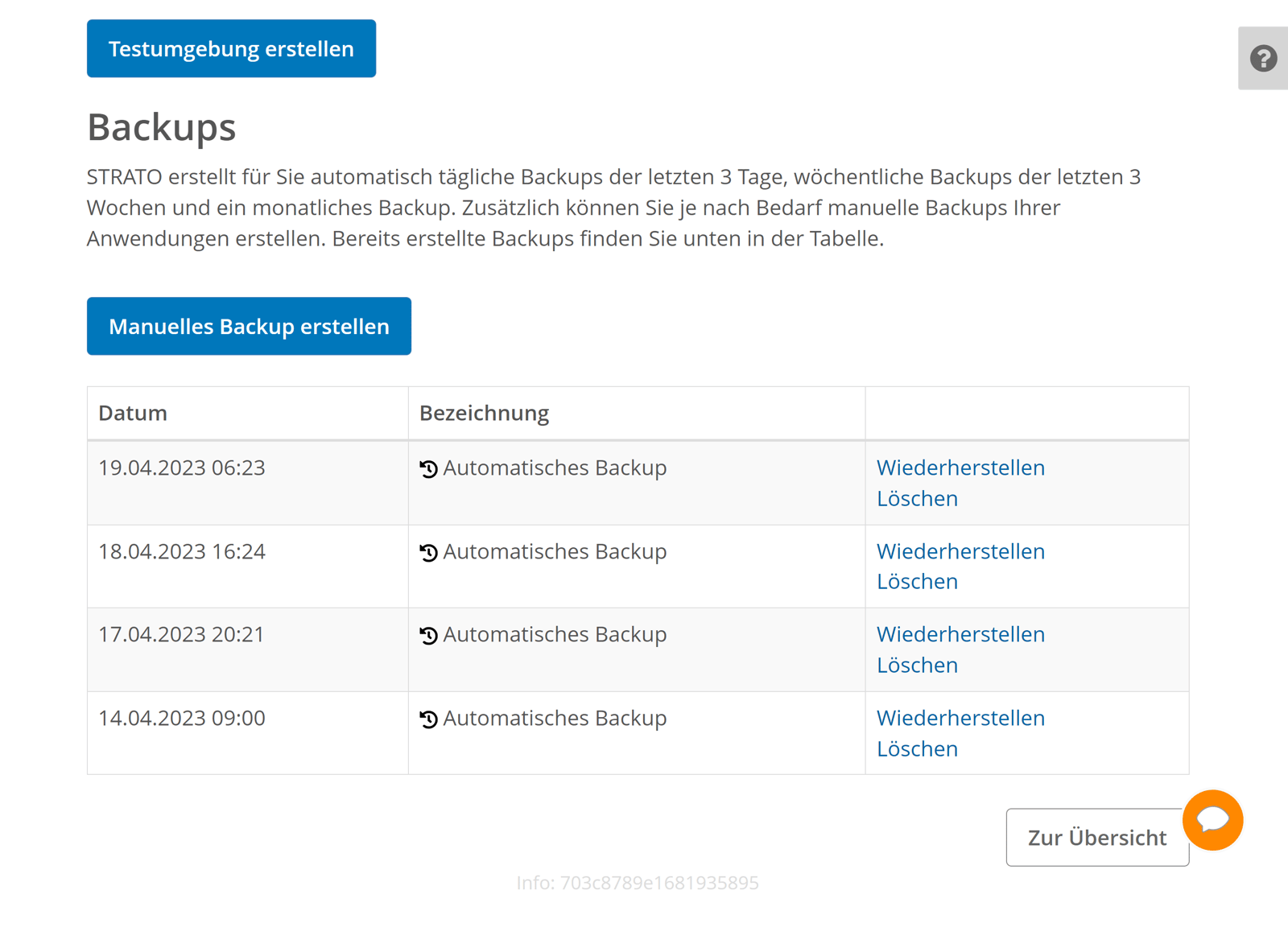Create a manual backup via Manuelles Backup erstellen
The height and width of the screenshot is (952, 1288).
pyautogui.click(x=249, y=327)
